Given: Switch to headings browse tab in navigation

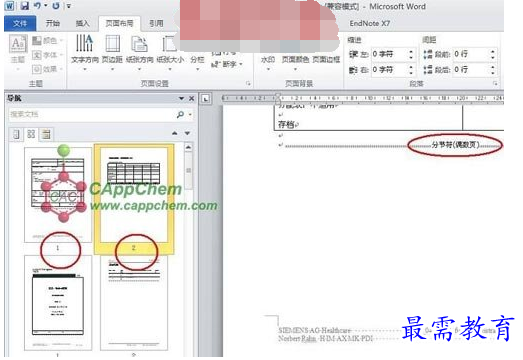Looking at the screenshot, I should (x=16, y=134).
